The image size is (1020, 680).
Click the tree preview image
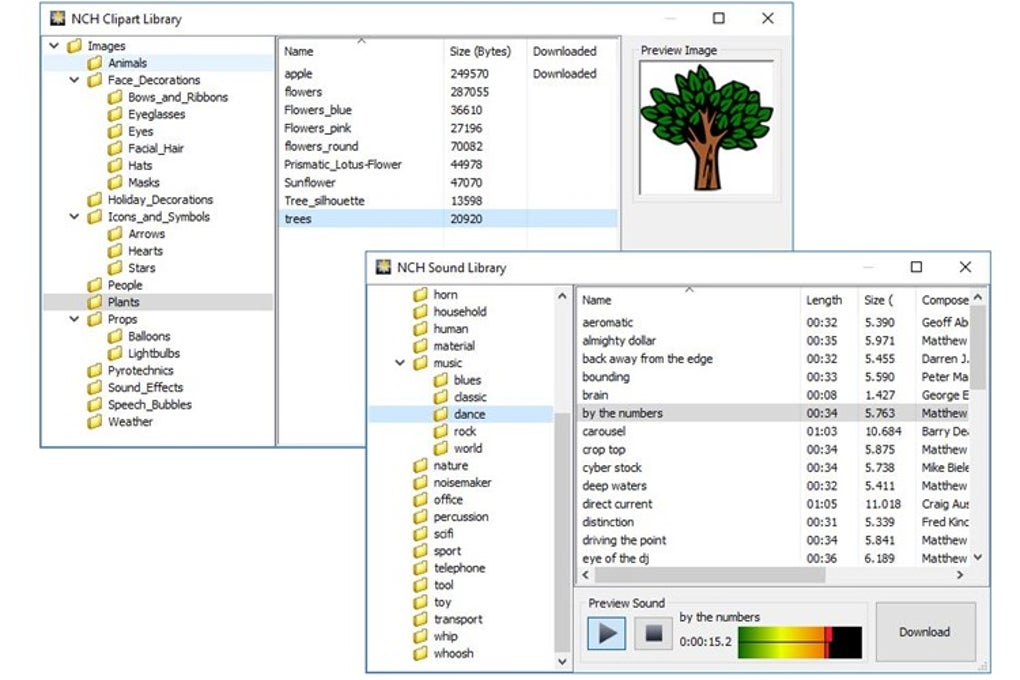(x=706, y=128)
